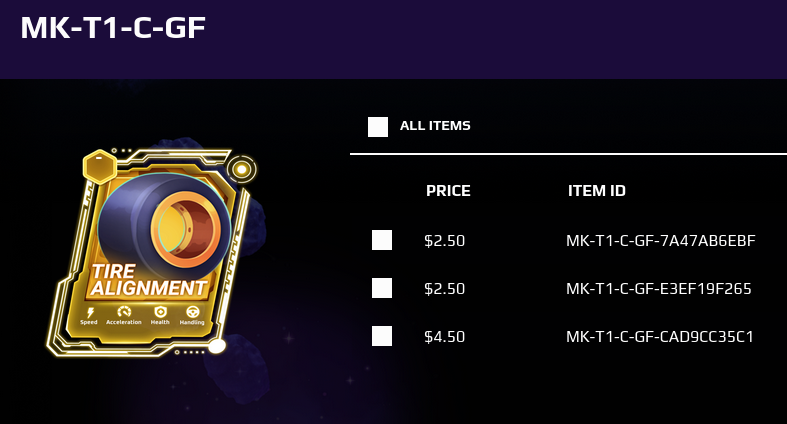Click the Health shield icon on card
Screen dimensions: 787x424
(160, 312)
